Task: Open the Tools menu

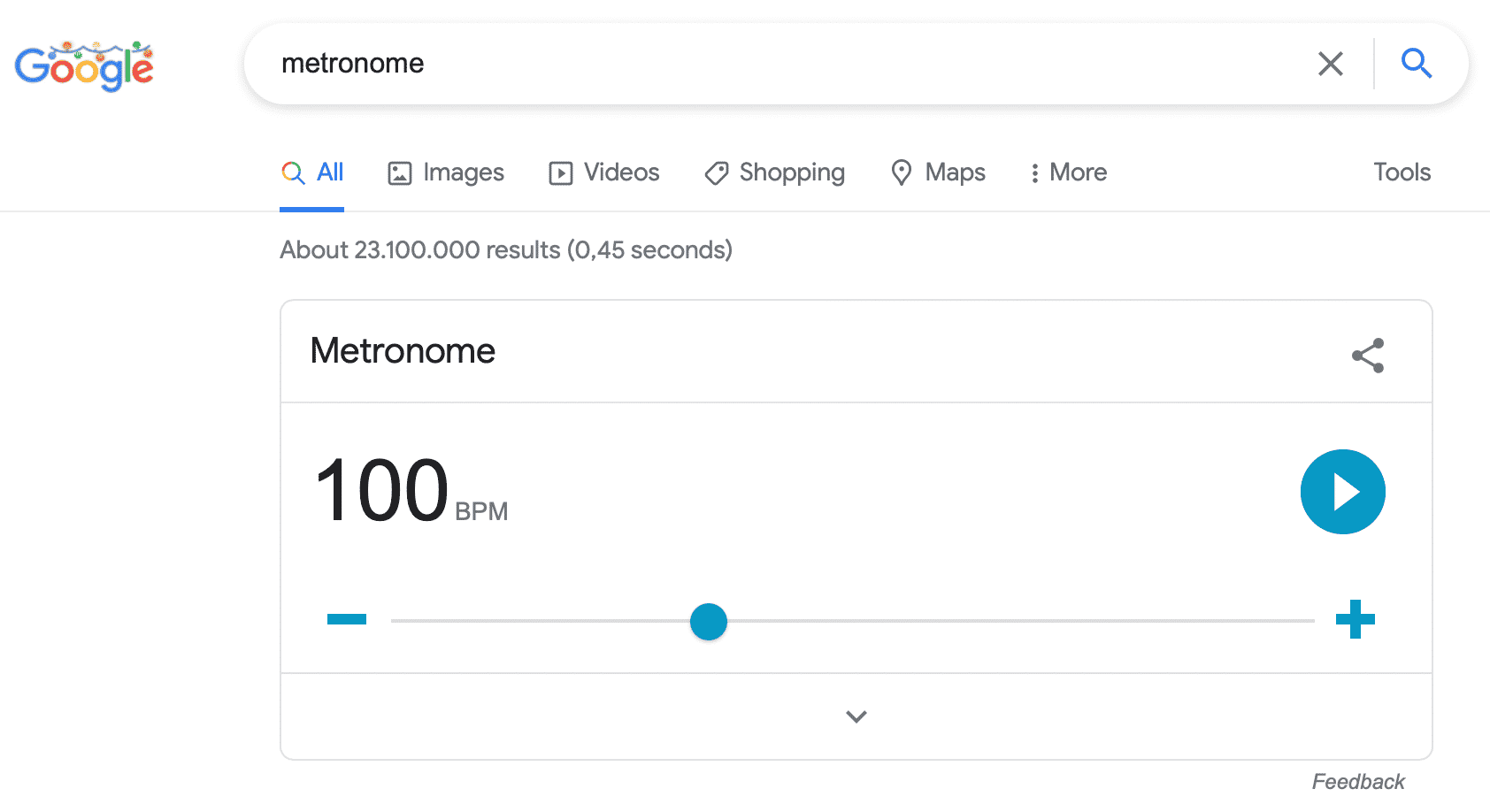Action: point(1402,172)
